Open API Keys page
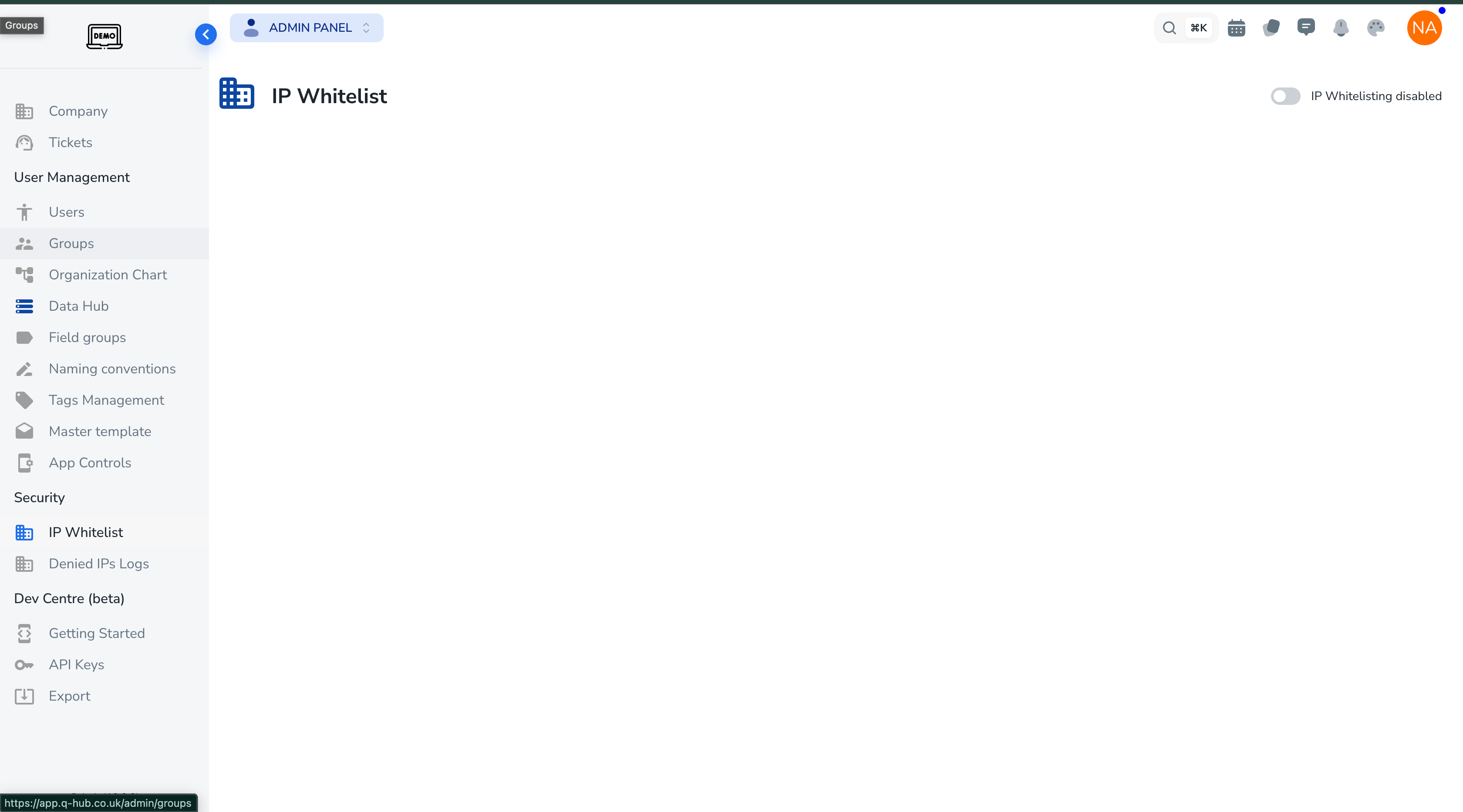Image resolution: width=1463 pixels, height=812 pixels. pos(104,665)
